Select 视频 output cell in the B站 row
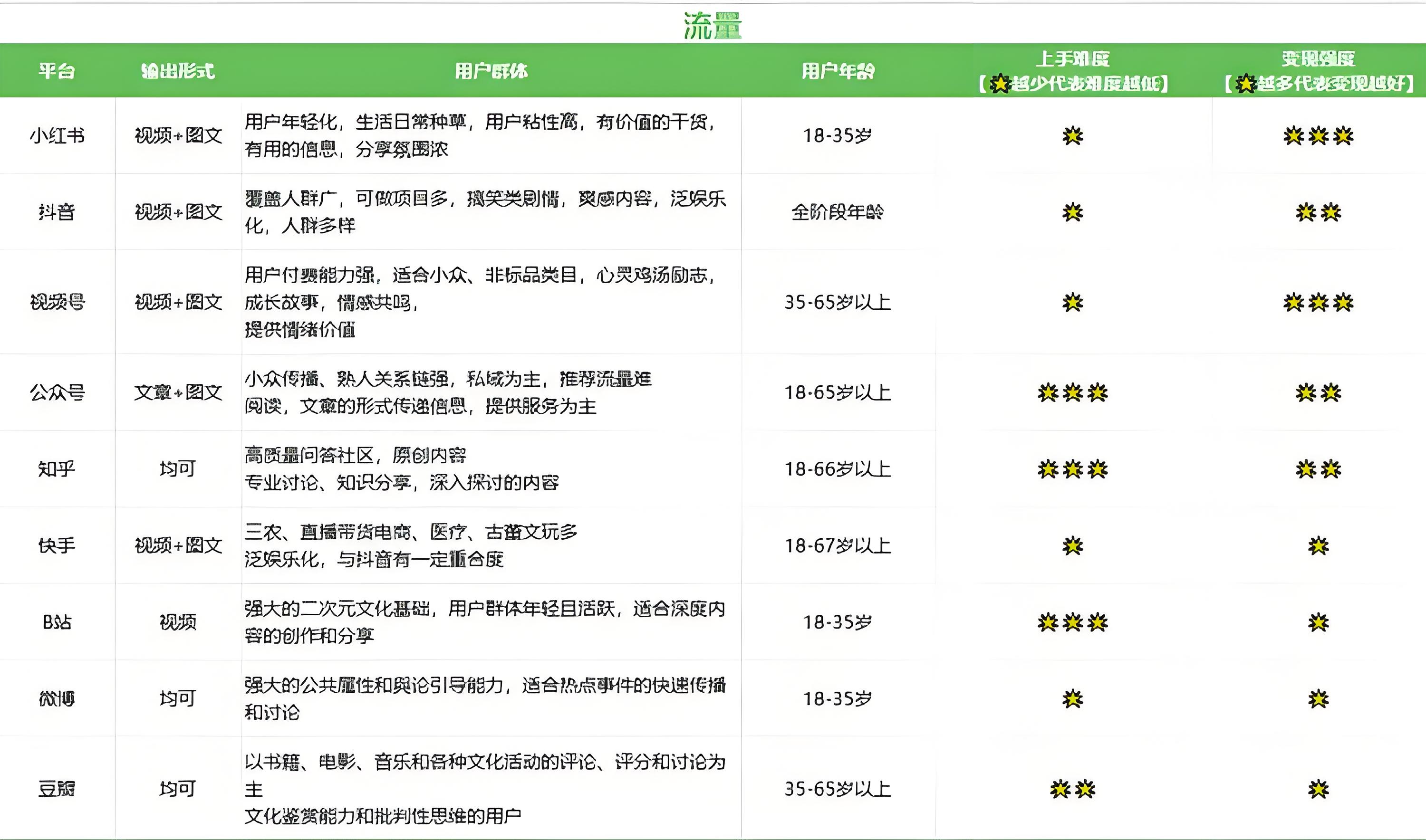Screen dimensions: 1426x840 tap(178, 622)
